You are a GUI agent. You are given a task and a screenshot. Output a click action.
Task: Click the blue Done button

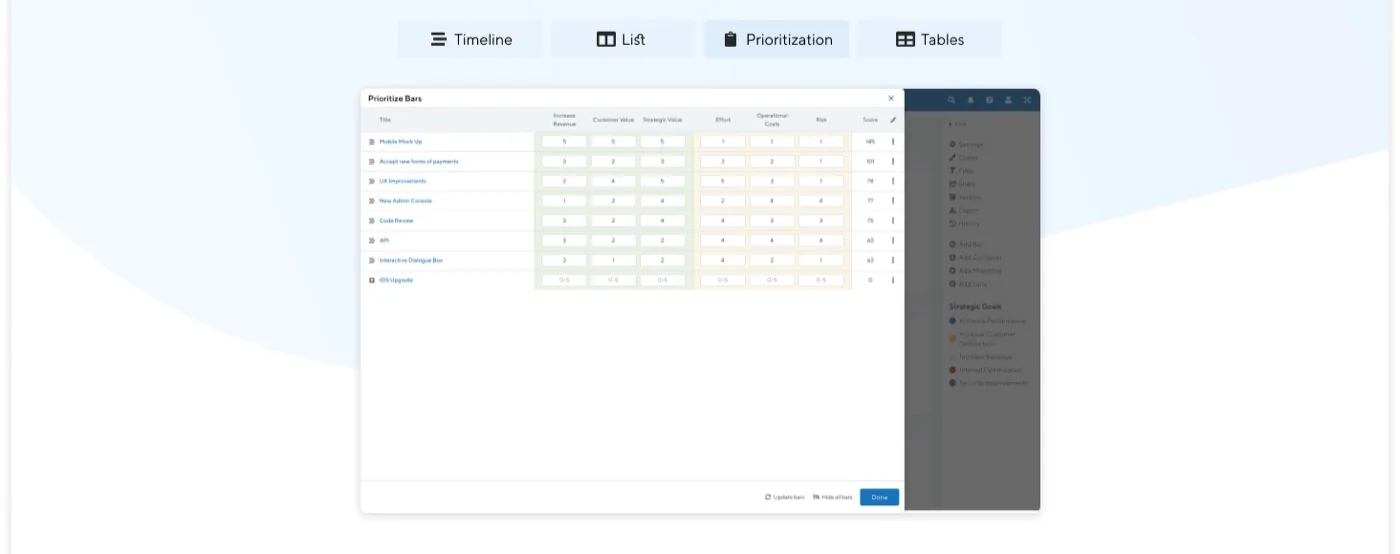pos(879,497)
